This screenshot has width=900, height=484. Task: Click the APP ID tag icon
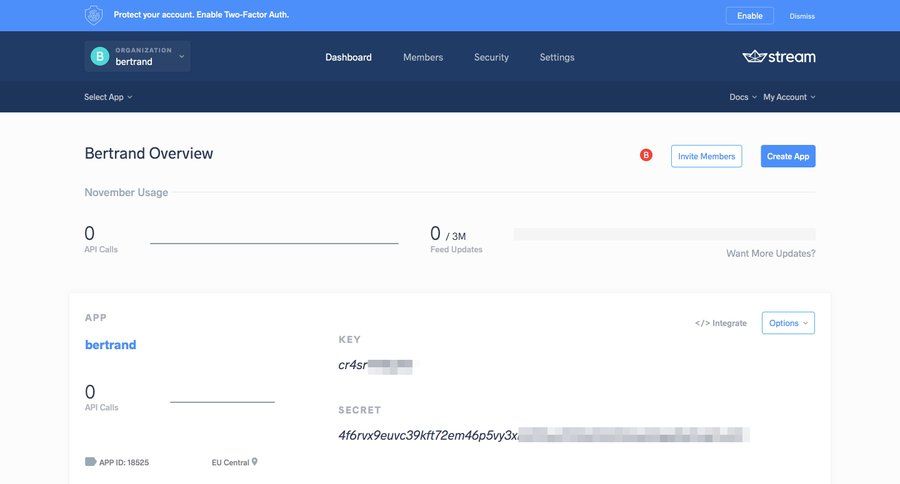(90, 462)
